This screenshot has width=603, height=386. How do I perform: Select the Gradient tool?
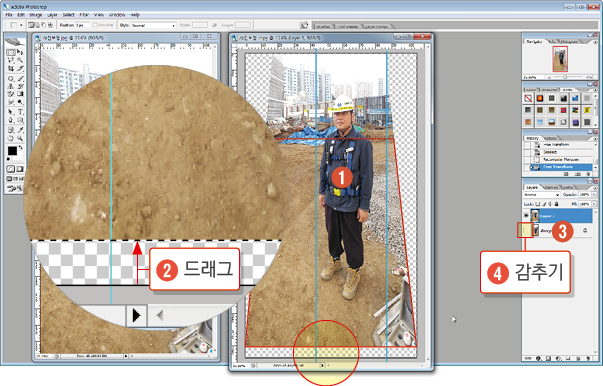[20, 94]
